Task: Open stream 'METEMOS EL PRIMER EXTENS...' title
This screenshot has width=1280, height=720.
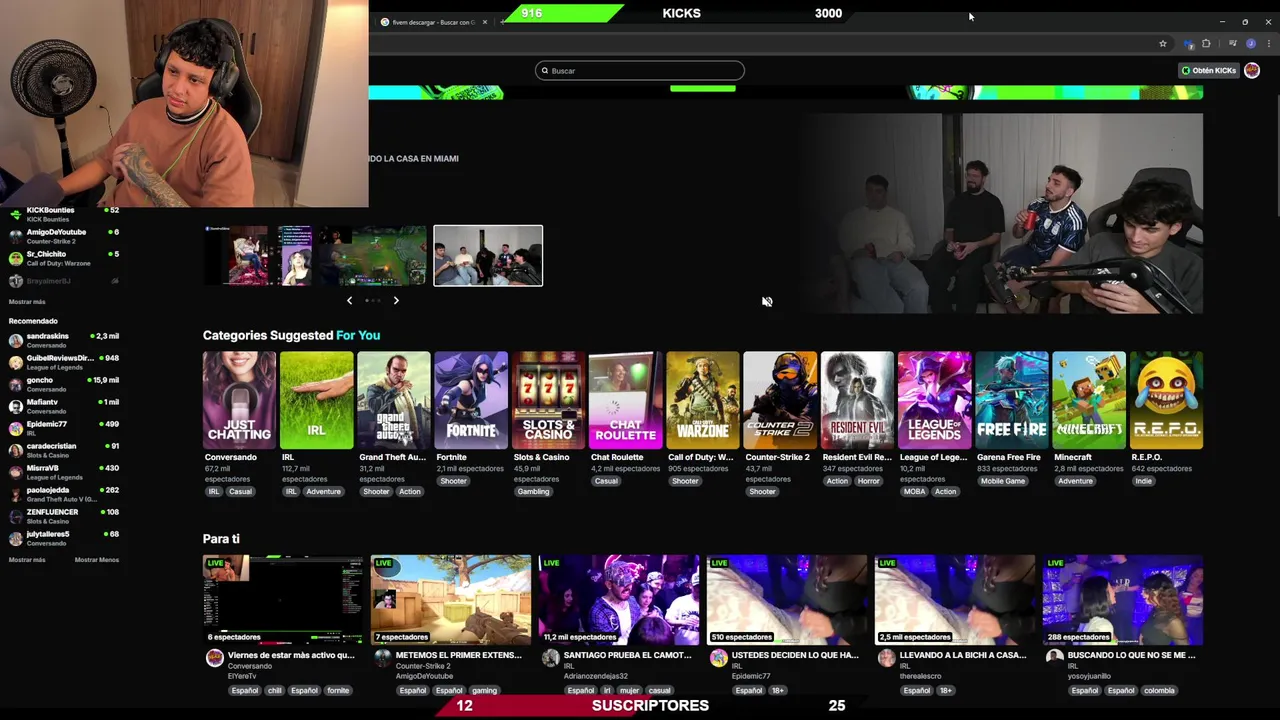Action: (458, 655)
